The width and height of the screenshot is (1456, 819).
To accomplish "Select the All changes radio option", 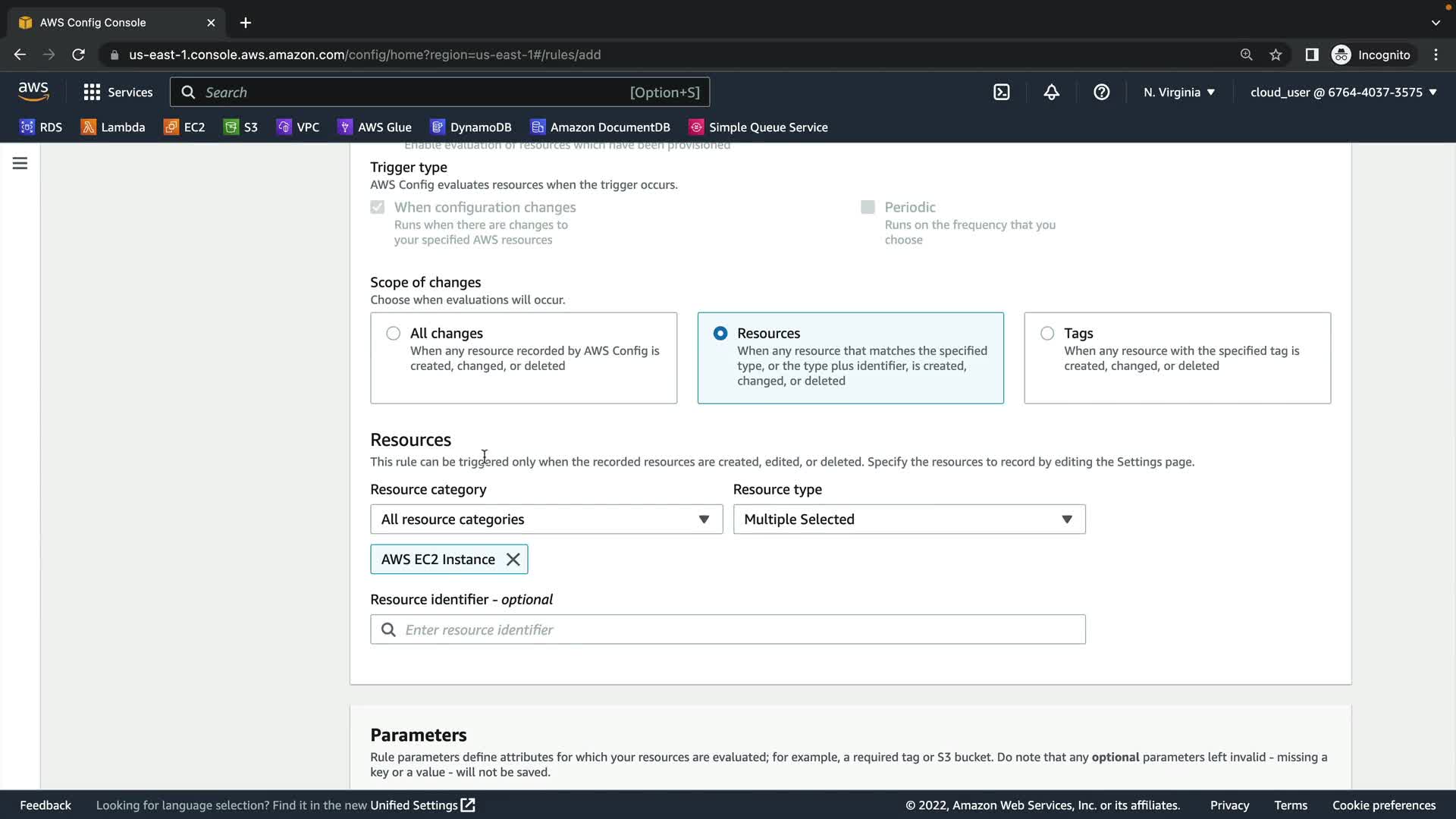I will (393, 334).
